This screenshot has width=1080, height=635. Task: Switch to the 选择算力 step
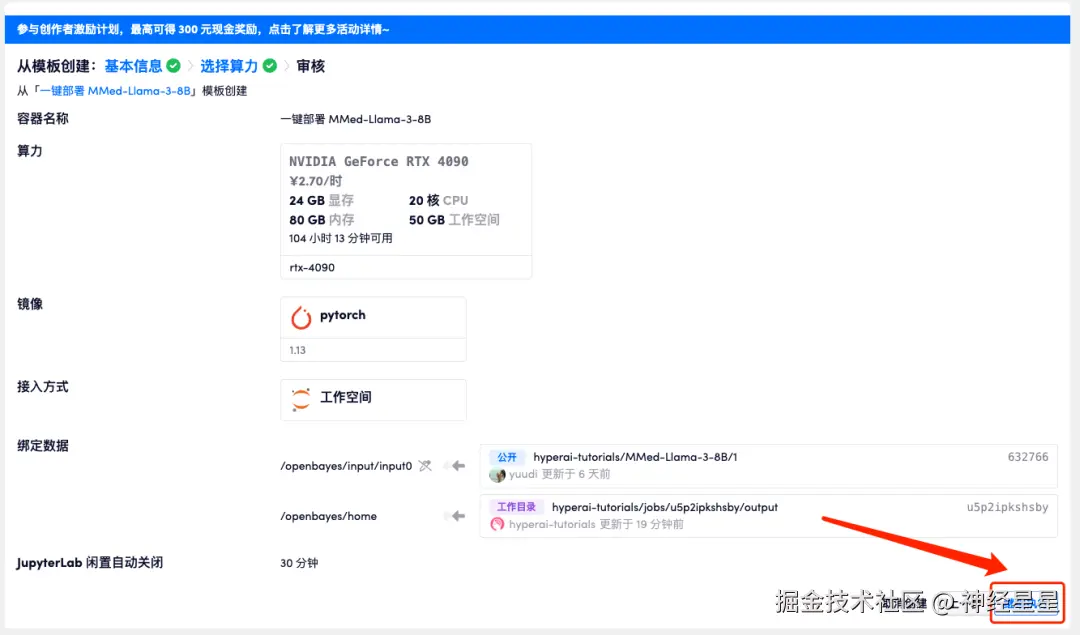(x=232, y=66)
